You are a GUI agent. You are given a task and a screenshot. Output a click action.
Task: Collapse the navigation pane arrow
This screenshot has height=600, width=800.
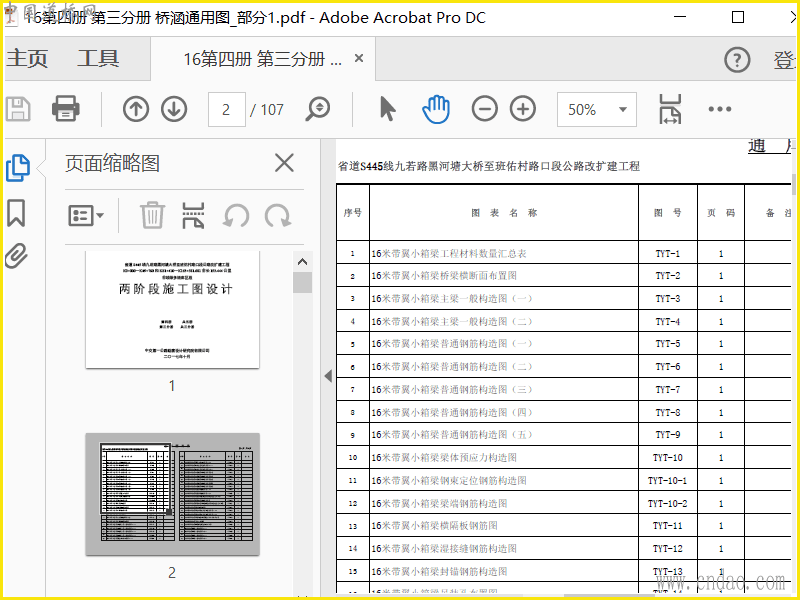(x=328, y=377)
